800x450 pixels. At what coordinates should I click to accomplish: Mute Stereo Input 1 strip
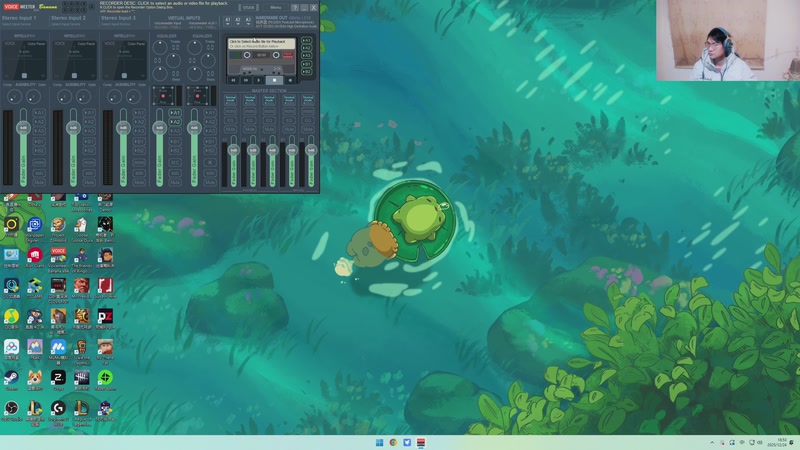click(x=39, y=182)
